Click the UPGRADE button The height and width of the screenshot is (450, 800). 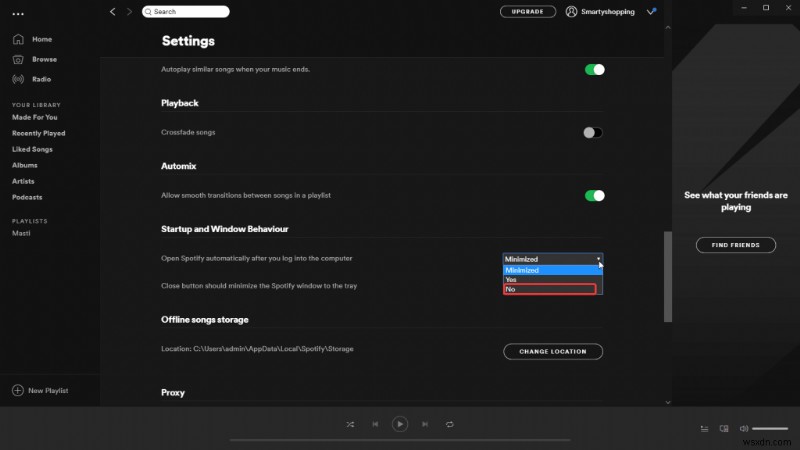(528, 11)
